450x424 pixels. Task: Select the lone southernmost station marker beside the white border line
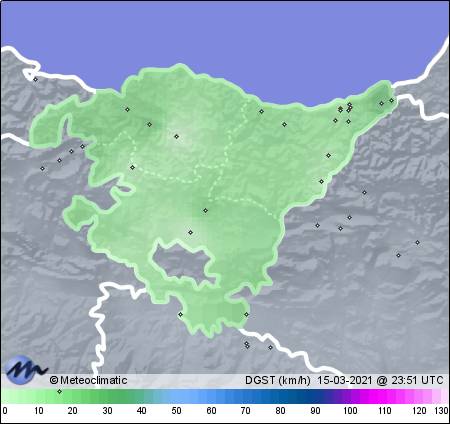tap(270, 347)
